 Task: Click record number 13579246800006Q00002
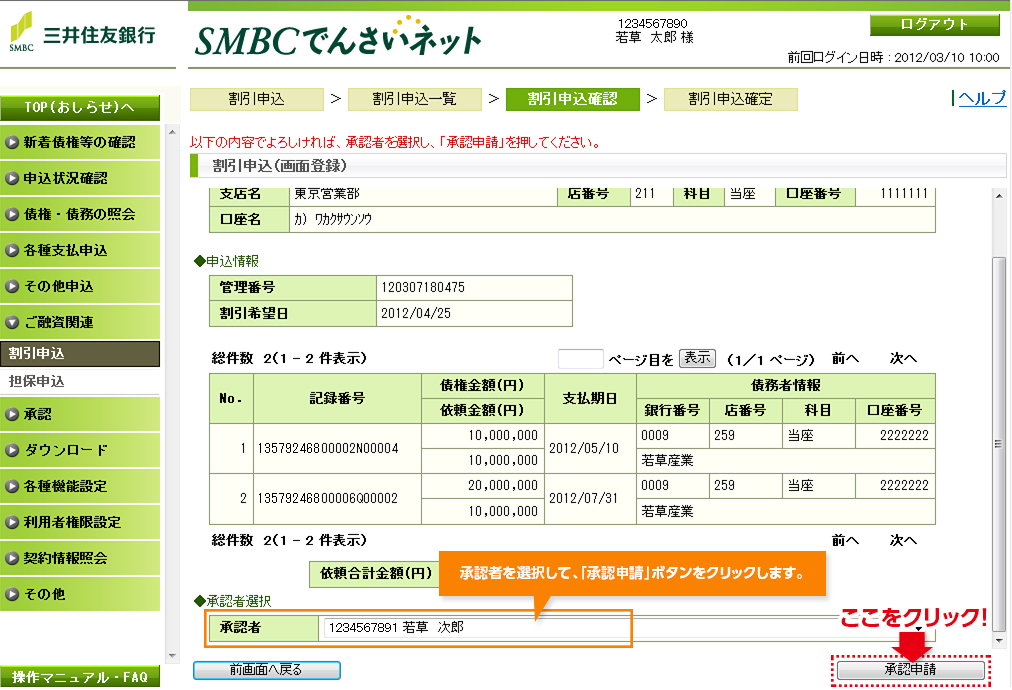328,498
